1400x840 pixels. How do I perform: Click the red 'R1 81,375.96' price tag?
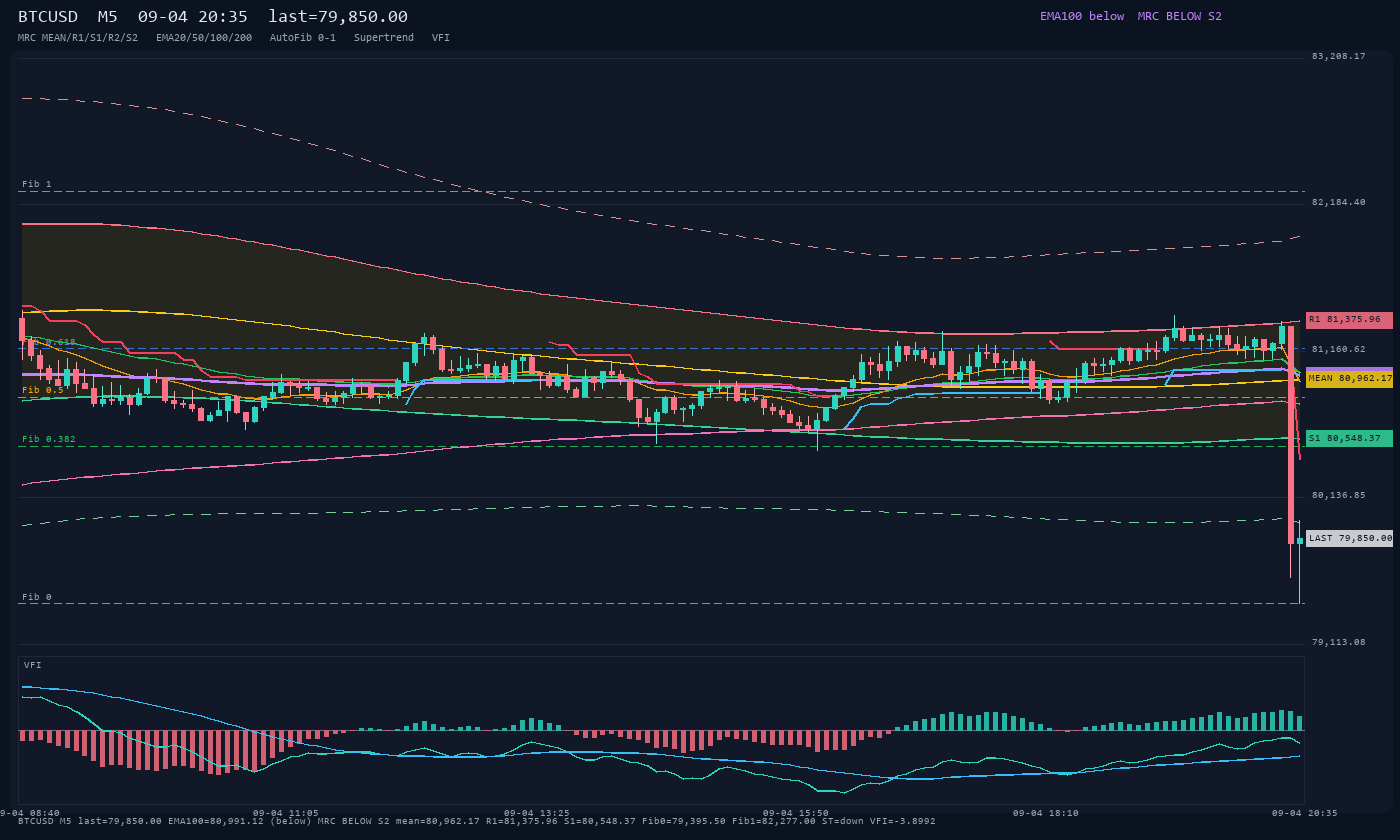[x=1349, y=320]
